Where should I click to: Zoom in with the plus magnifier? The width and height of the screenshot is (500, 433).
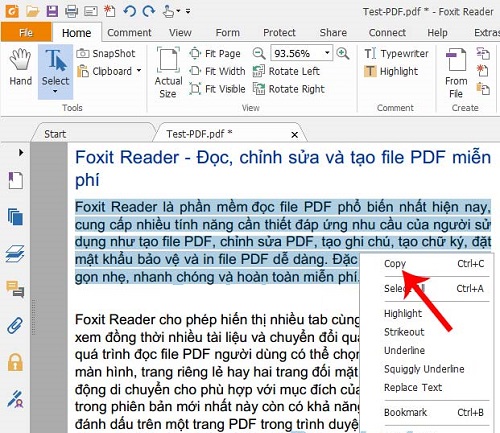(x=343, y=53)
